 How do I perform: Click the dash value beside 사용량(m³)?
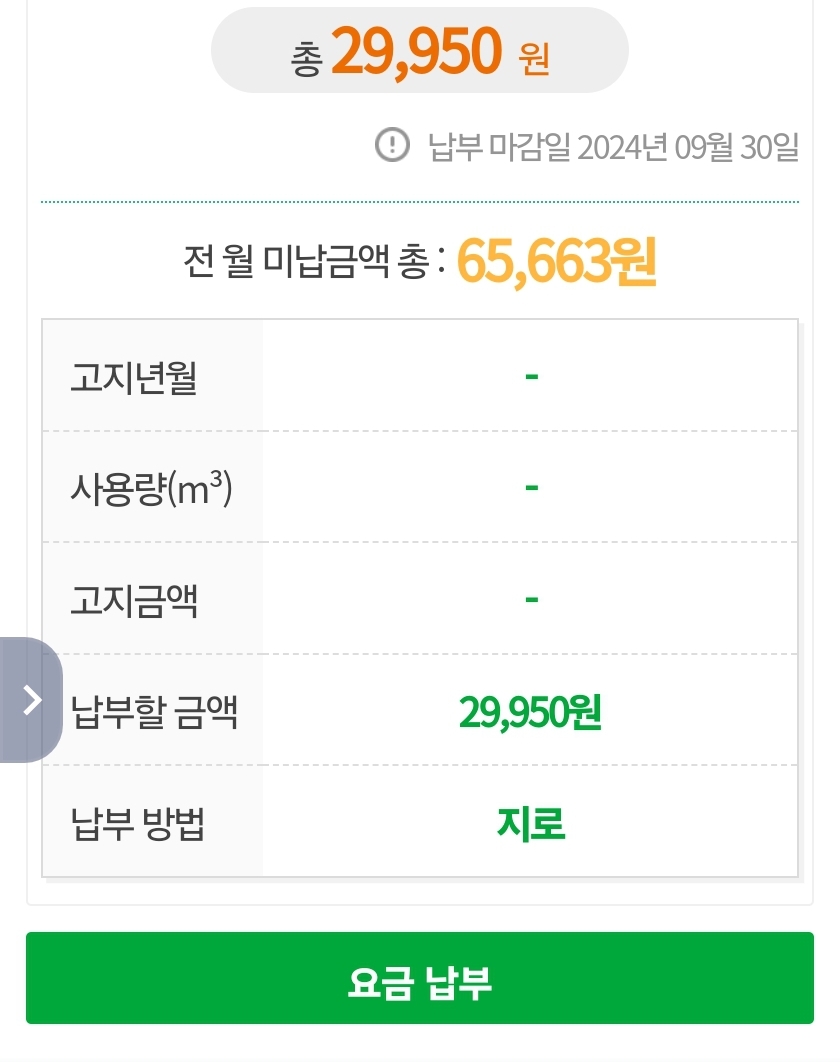[x=531, y=488]
